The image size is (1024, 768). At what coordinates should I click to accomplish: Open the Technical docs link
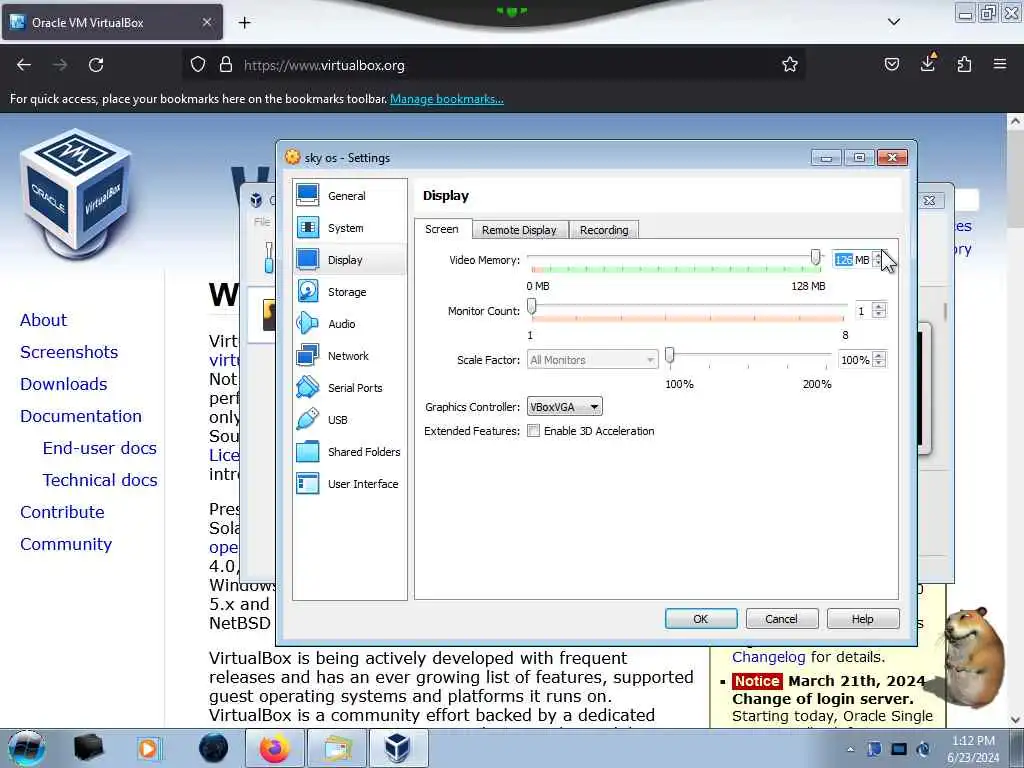point(100,480)
